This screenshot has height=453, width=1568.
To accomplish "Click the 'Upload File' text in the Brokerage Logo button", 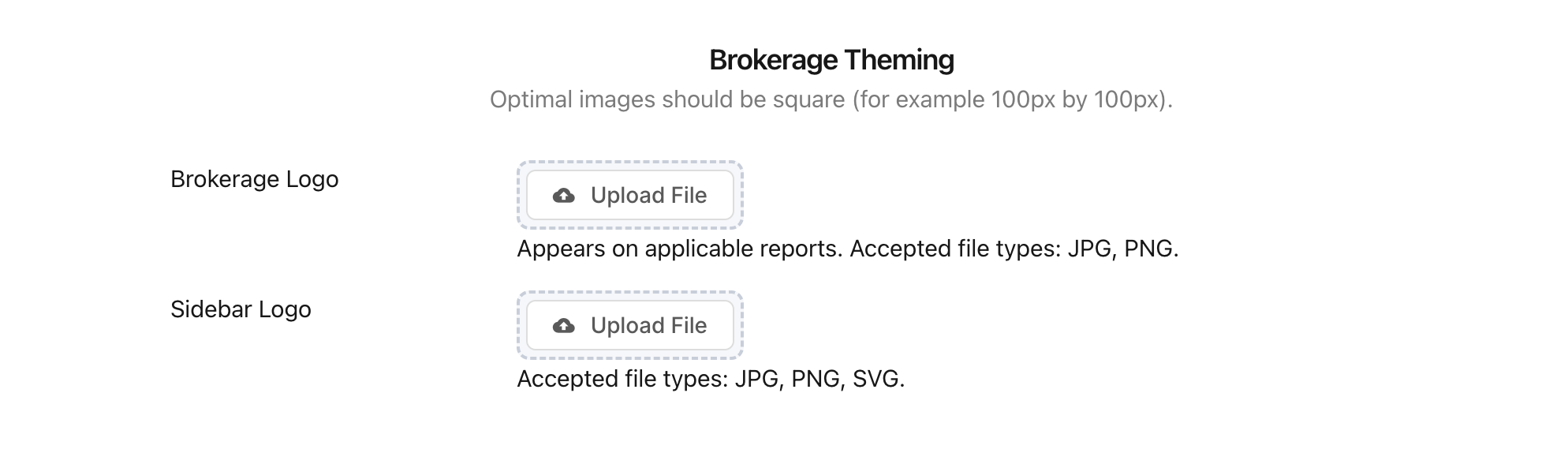I will (648, 196).
